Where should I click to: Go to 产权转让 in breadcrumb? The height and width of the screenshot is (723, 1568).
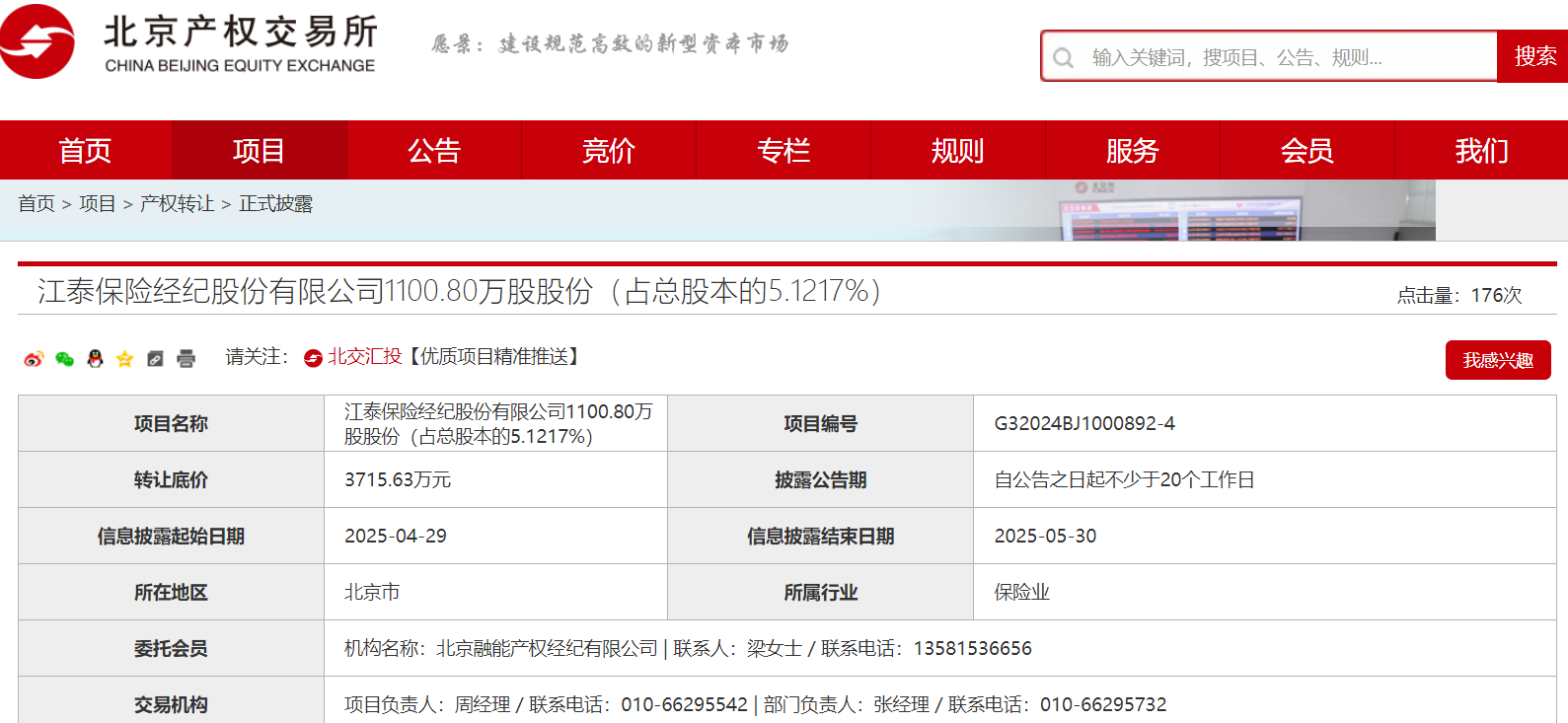point(178,204)
